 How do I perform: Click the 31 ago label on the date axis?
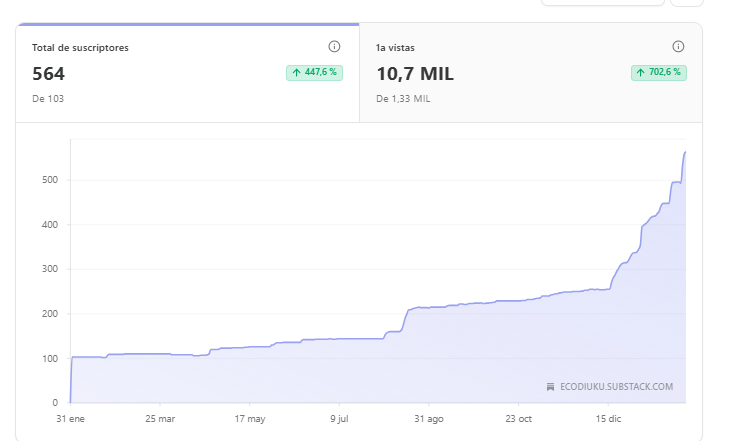428,419
